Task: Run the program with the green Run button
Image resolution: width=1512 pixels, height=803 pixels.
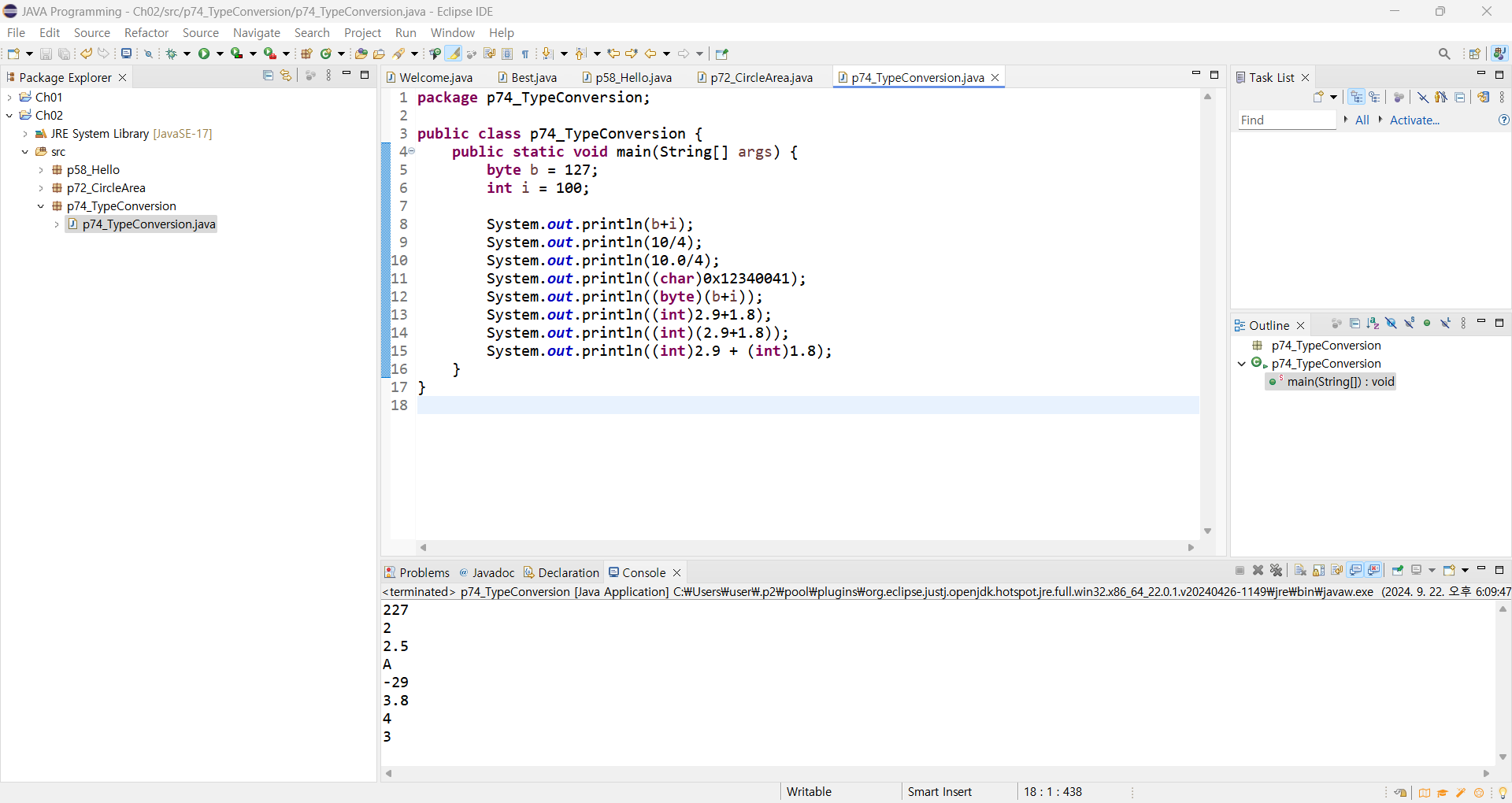Action: pos(204,54)
